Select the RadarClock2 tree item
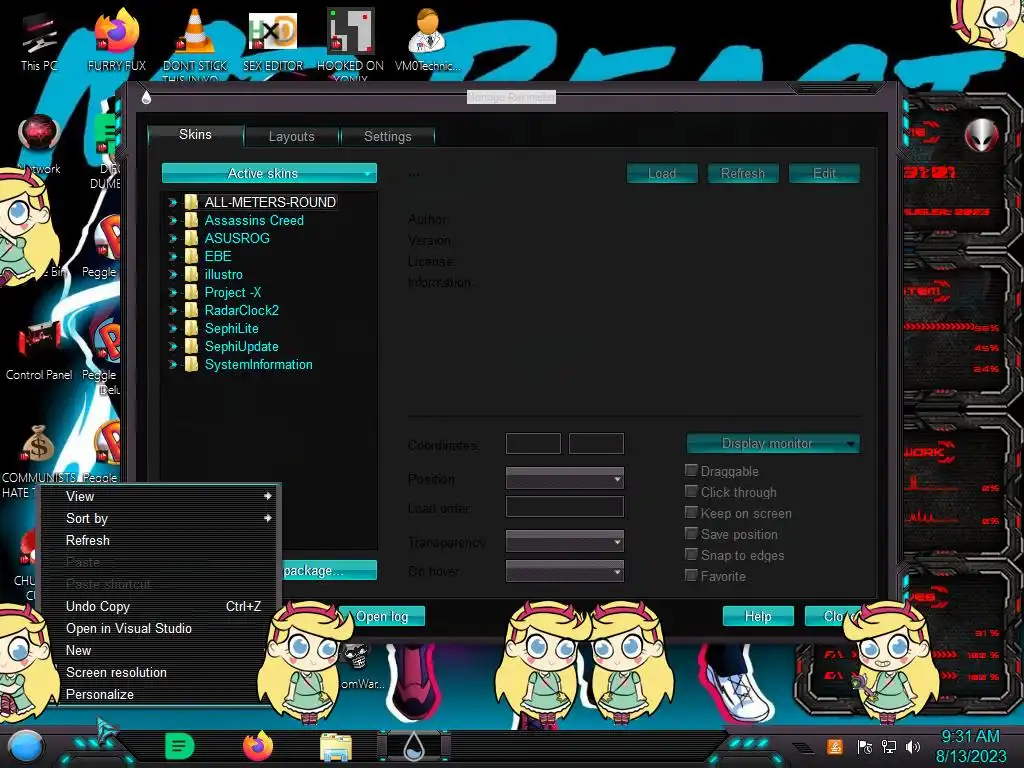1024x768 pixels. point(242,311)
